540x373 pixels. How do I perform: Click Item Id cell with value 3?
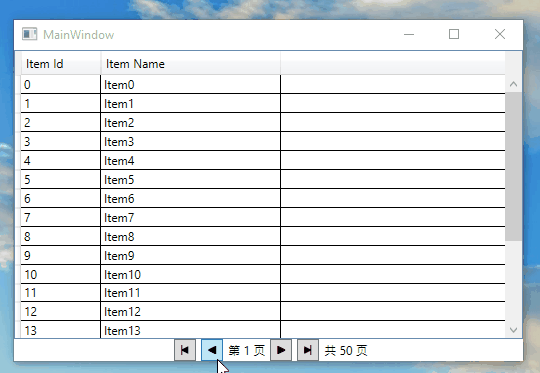click(61, 141)
